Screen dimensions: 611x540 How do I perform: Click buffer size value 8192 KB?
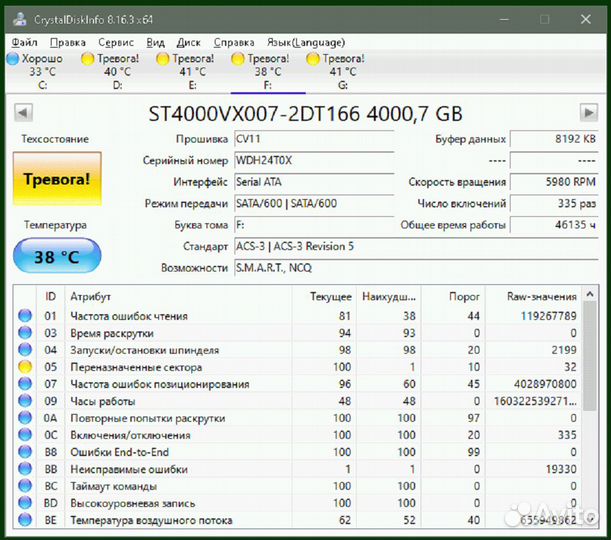tap(554, 139)
